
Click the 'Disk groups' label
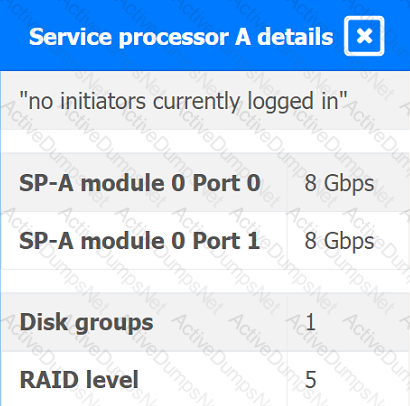point(86,323)
